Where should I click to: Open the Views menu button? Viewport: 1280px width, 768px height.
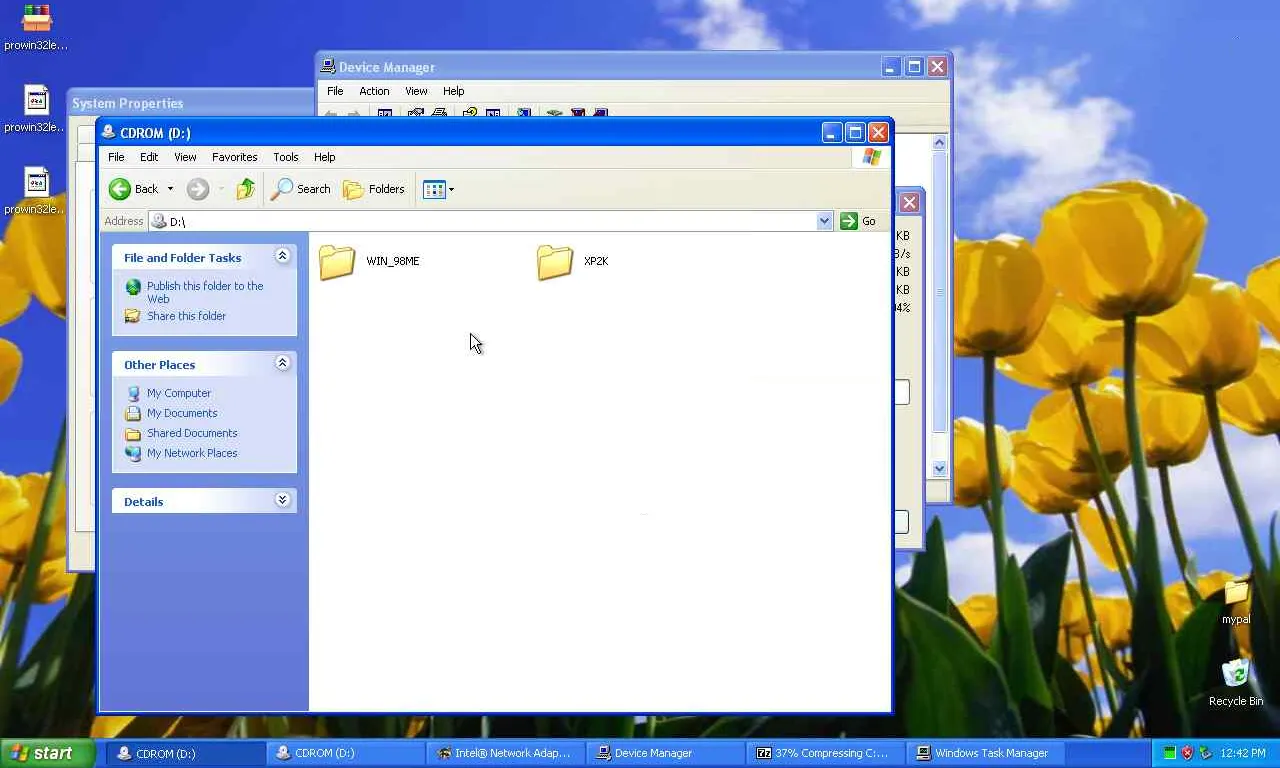(438, 189)
